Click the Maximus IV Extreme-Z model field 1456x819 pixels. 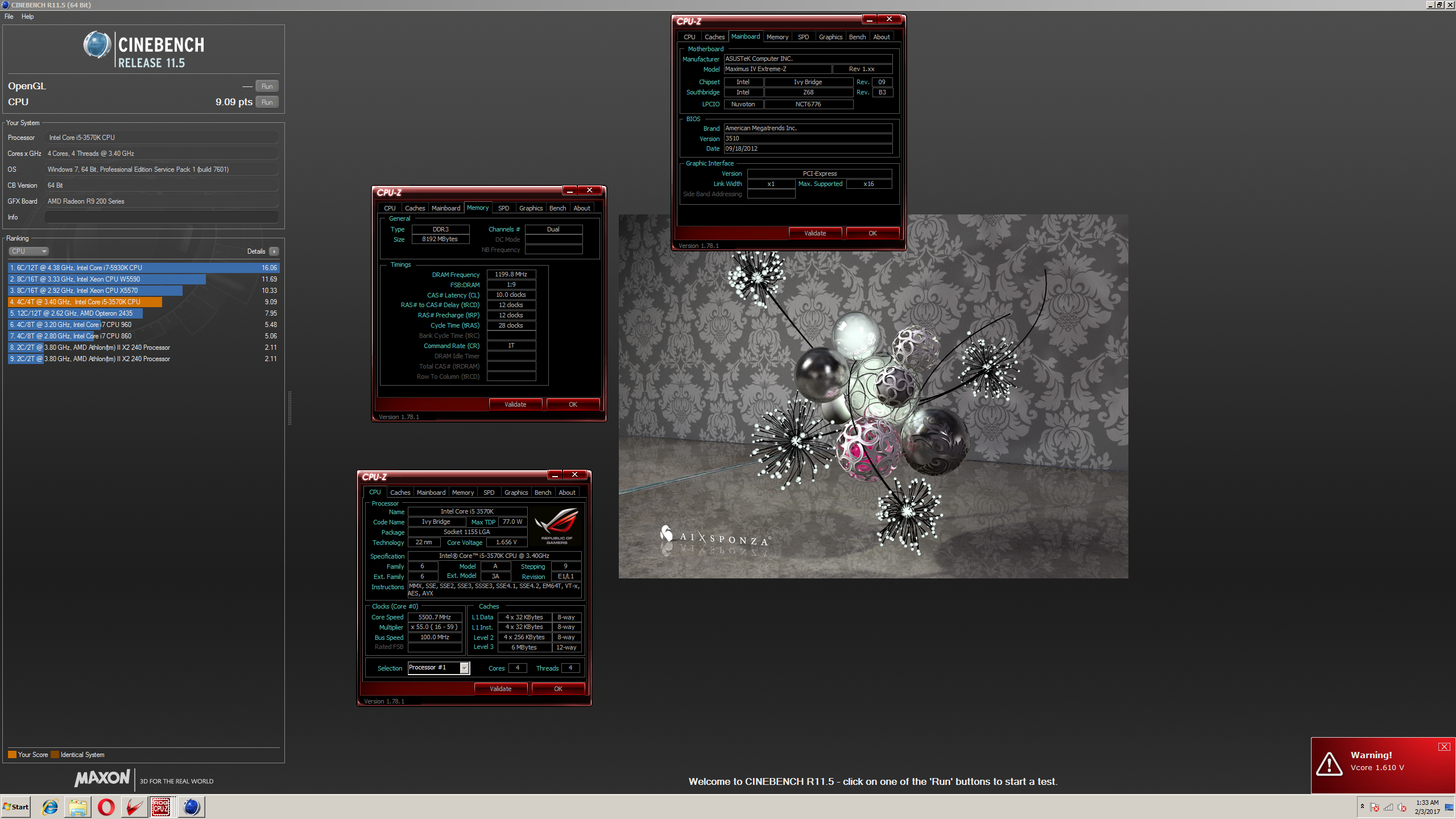click(777, 69)
